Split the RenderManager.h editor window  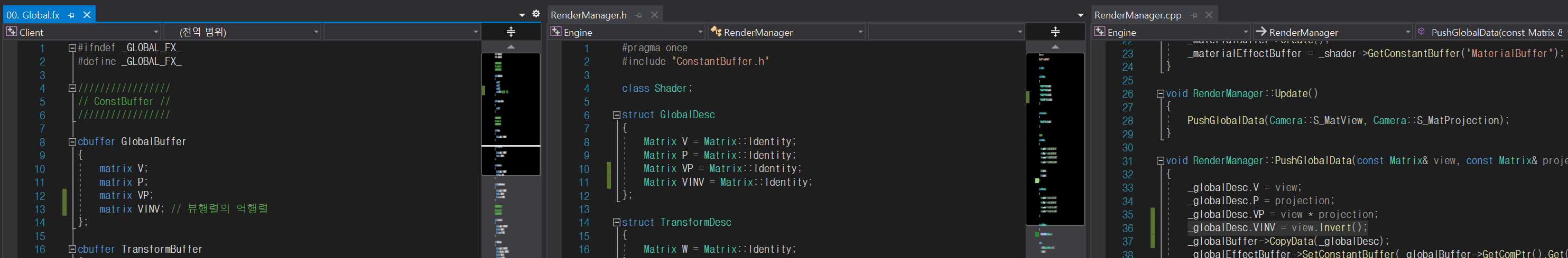point(1055,32)
